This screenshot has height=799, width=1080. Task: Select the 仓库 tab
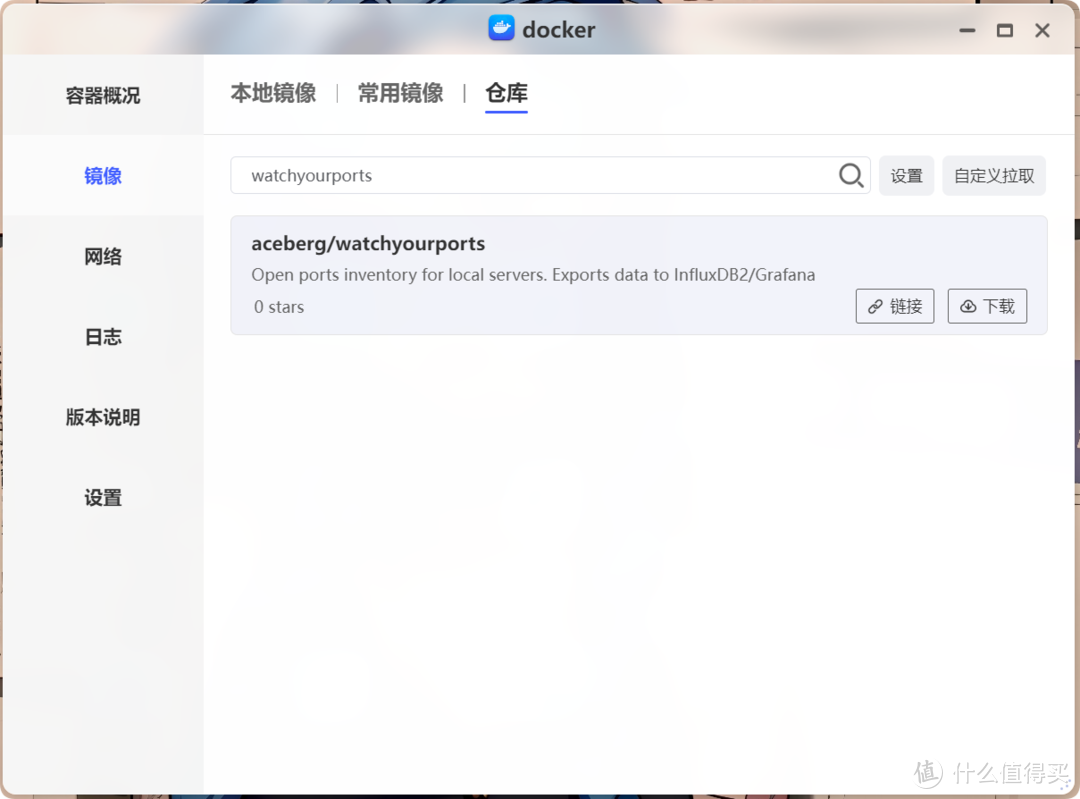tap(506, 92)
